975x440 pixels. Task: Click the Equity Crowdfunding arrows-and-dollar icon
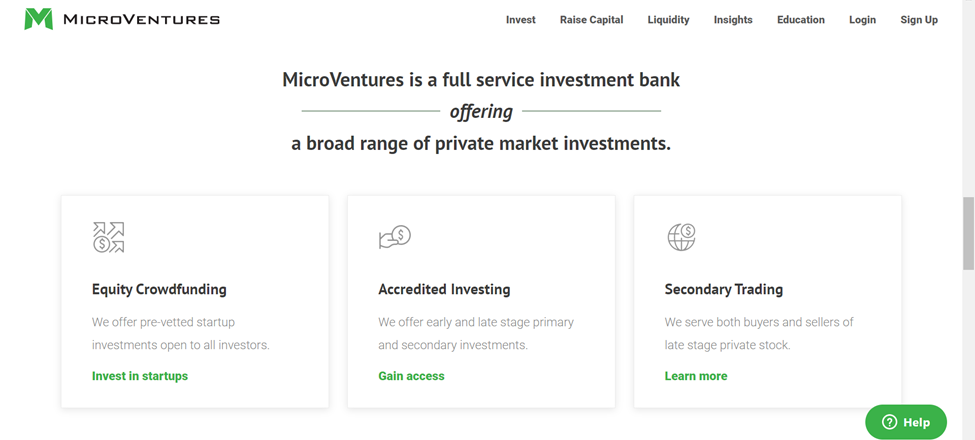click(109, 237)
